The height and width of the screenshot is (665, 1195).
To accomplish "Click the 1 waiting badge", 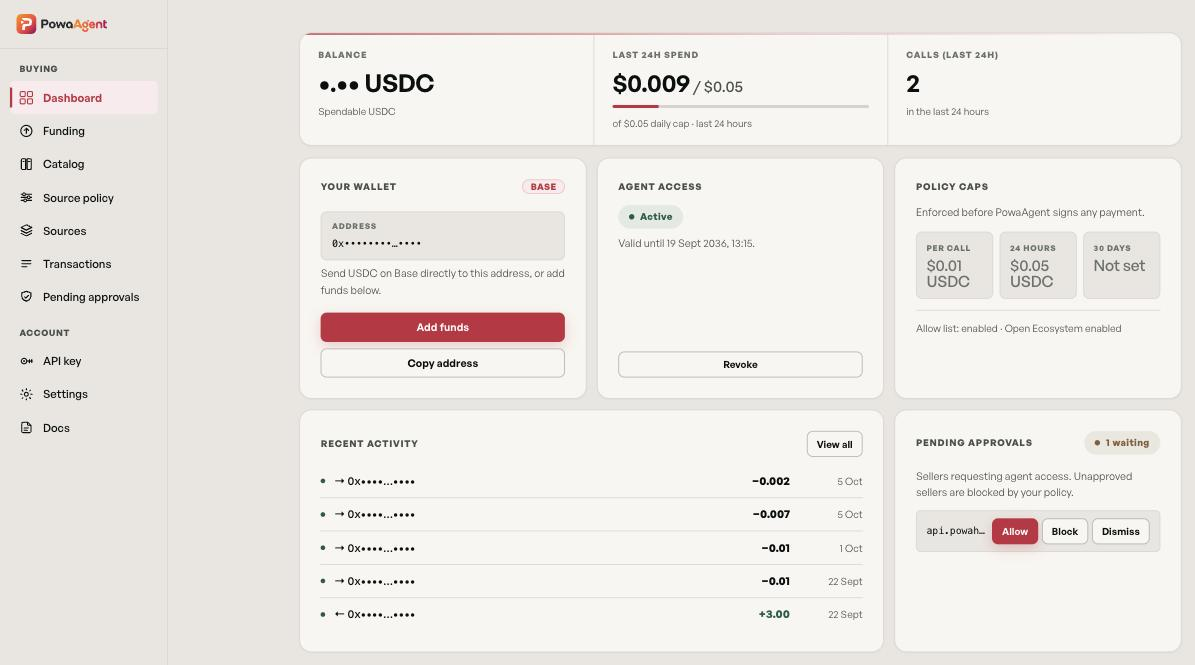I will tap(1121, 443).
